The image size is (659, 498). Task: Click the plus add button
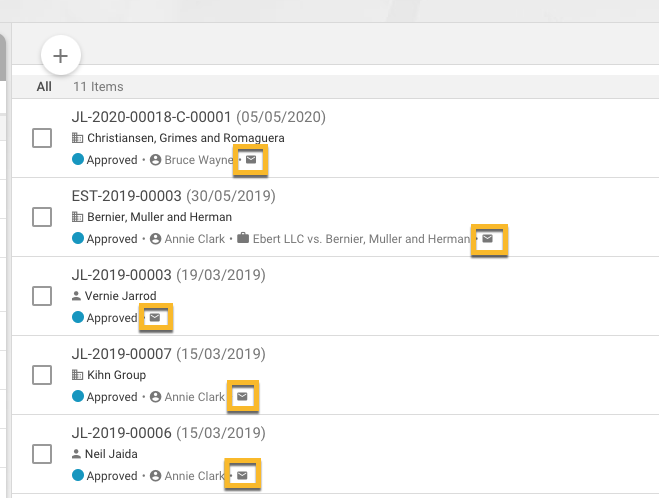click(x=61, y=55)
